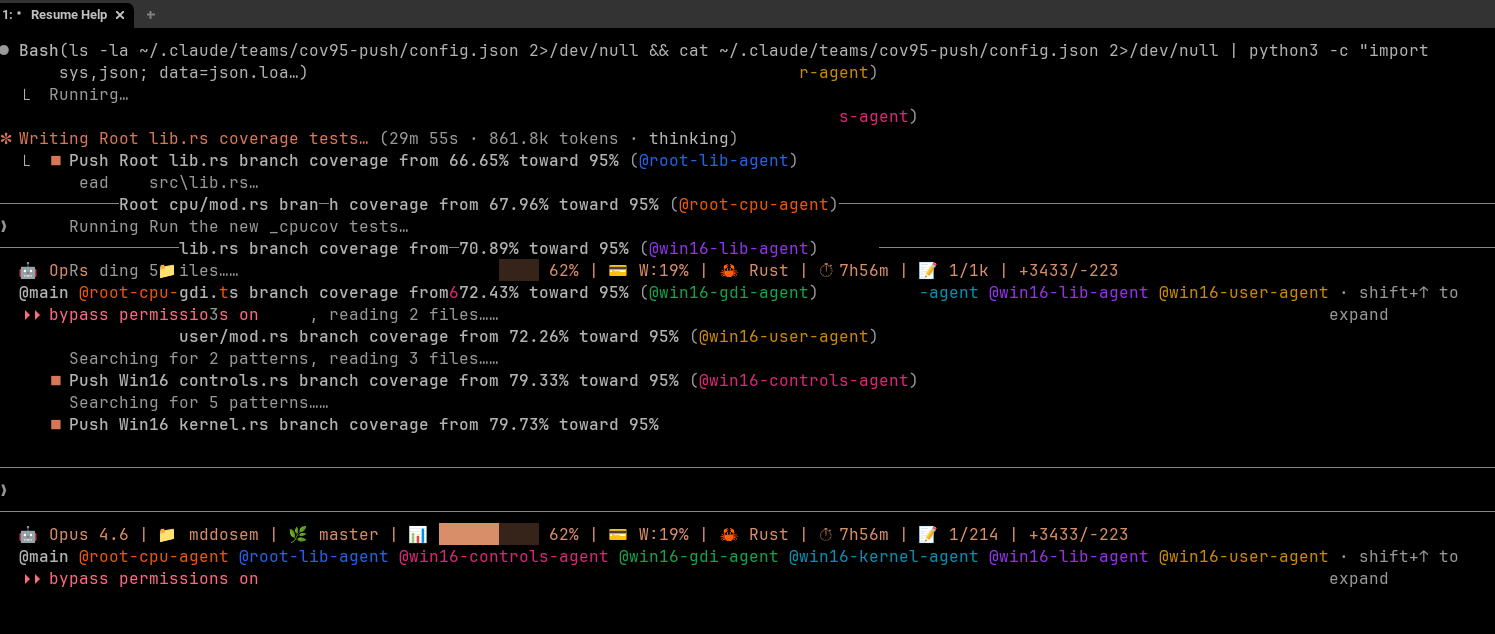Click the git branch plant icon beside master
Viewport: 1495px width, 634px height.
pyautogui.click(x=297, y=534)
